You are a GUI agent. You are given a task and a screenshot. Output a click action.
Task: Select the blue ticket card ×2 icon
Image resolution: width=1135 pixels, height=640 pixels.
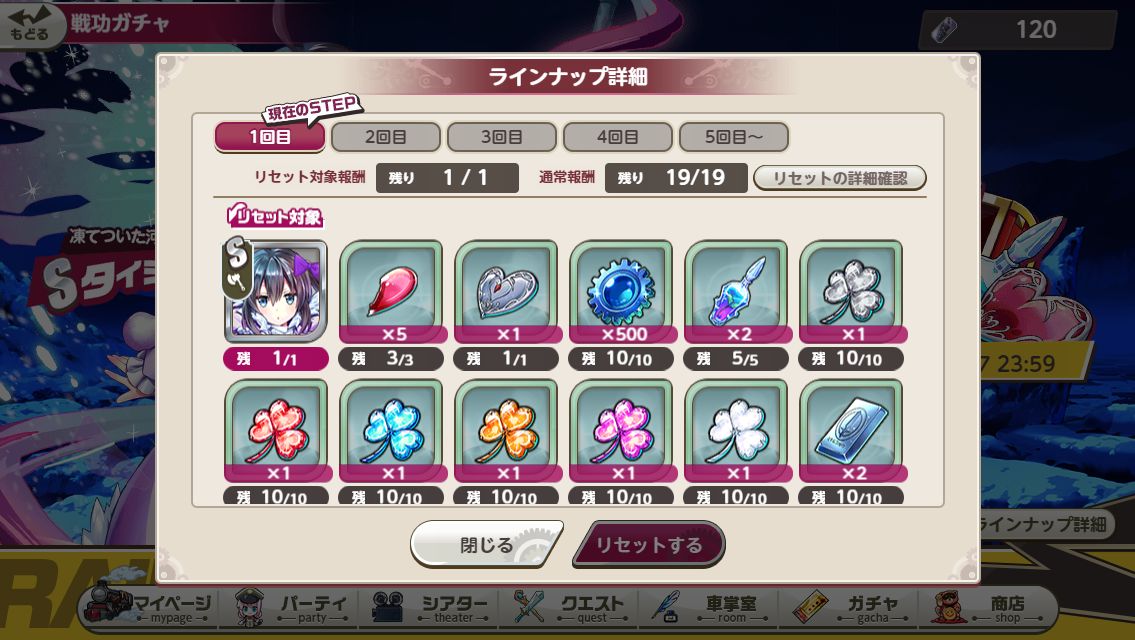click(x=851, y=430)
